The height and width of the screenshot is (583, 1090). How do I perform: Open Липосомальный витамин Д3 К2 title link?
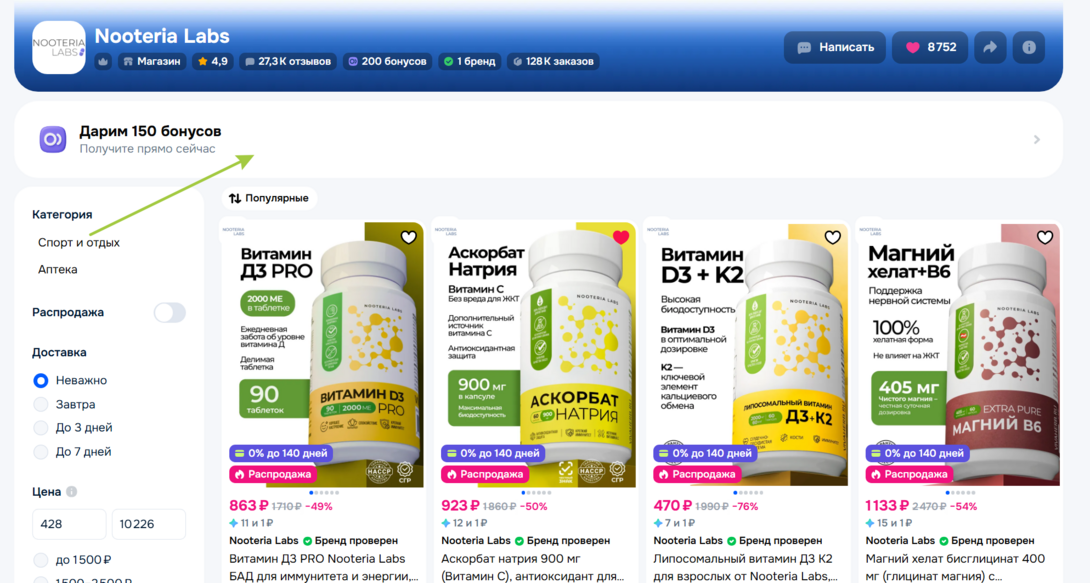[746, 567]
